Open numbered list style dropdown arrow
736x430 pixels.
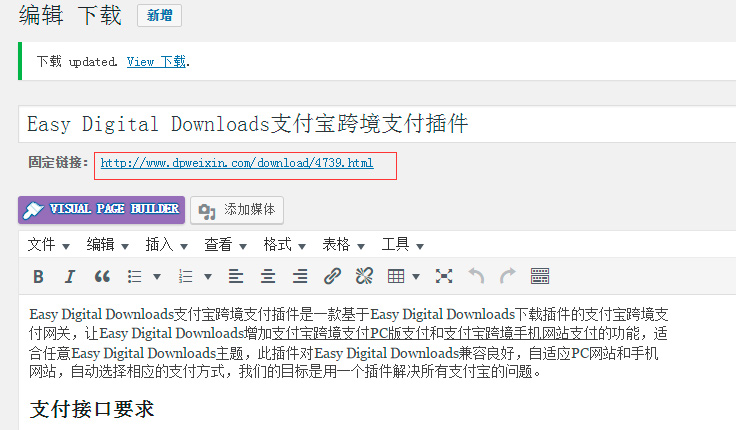[208, 276]
